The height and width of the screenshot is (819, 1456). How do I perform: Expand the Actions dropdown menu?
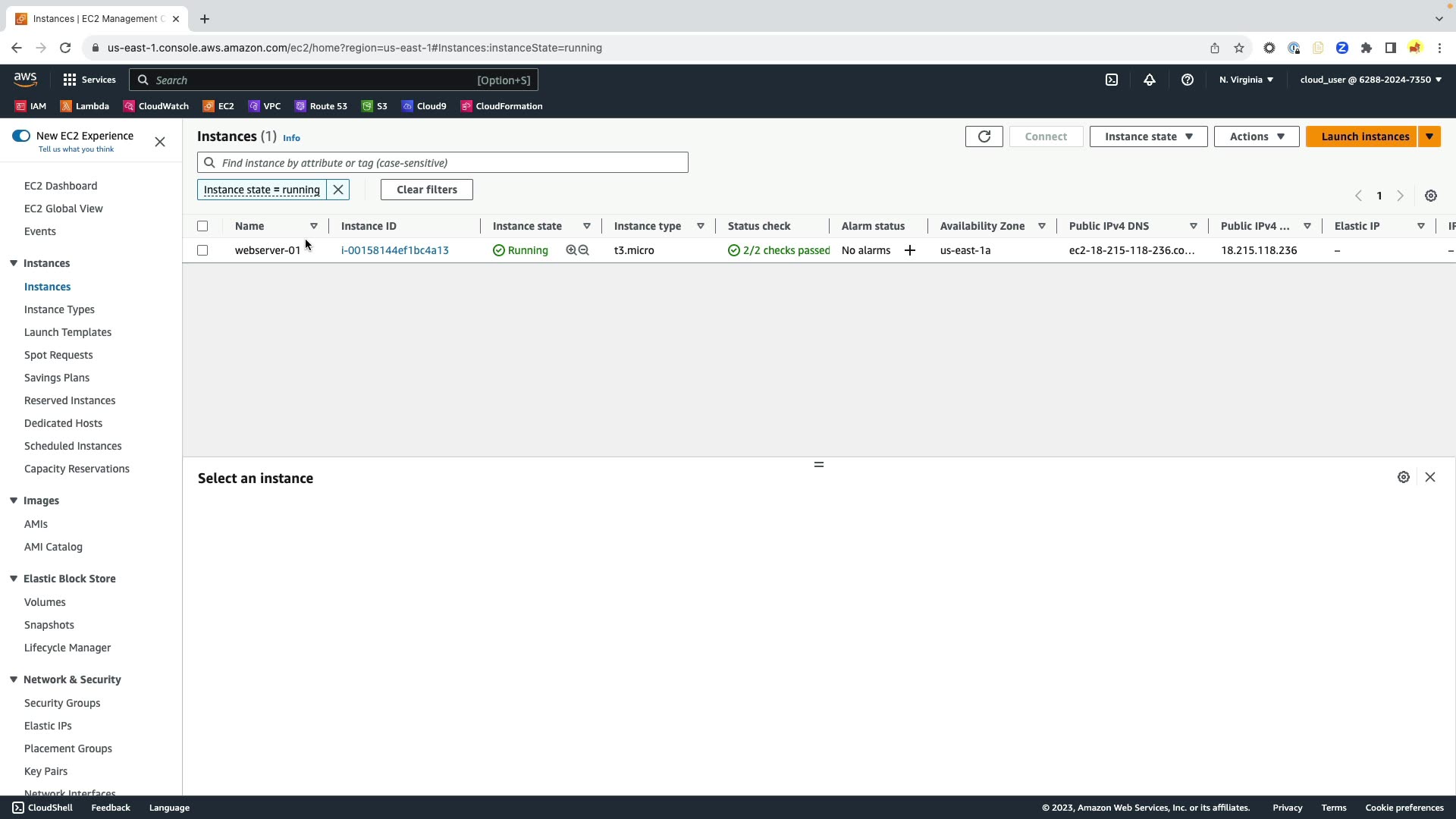(x=1257, y=136)
